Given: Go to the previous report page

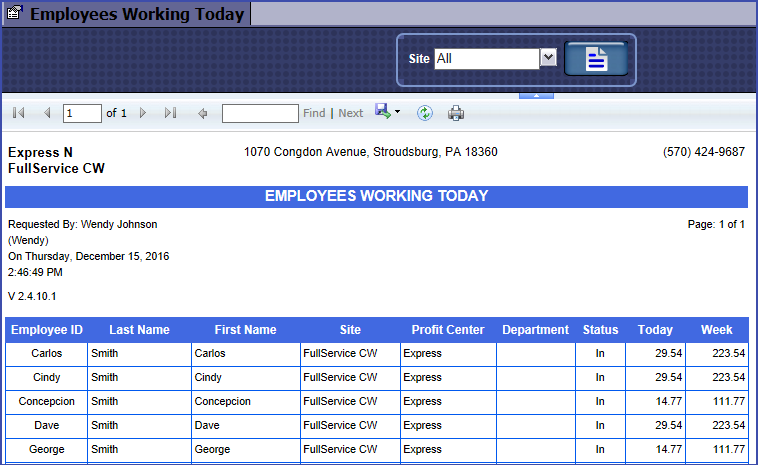Looking at the screenshot, I should 46,114.
